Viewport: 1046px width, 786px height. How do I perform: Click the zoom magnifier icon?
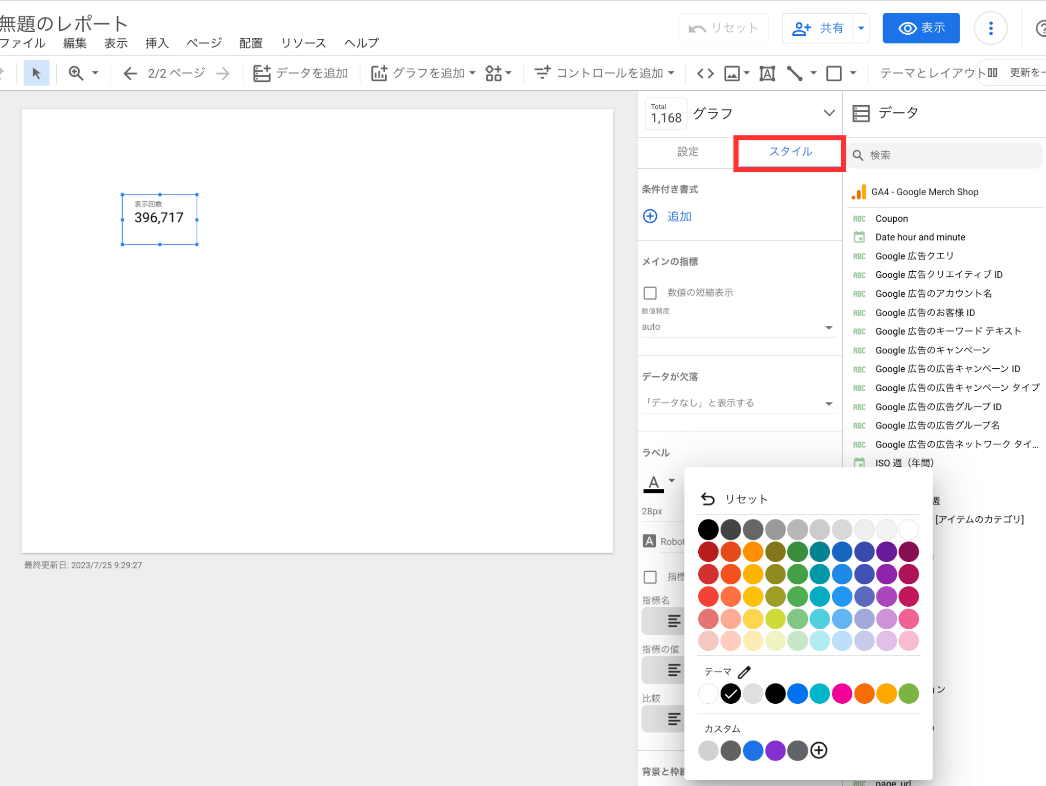[76, 73]
